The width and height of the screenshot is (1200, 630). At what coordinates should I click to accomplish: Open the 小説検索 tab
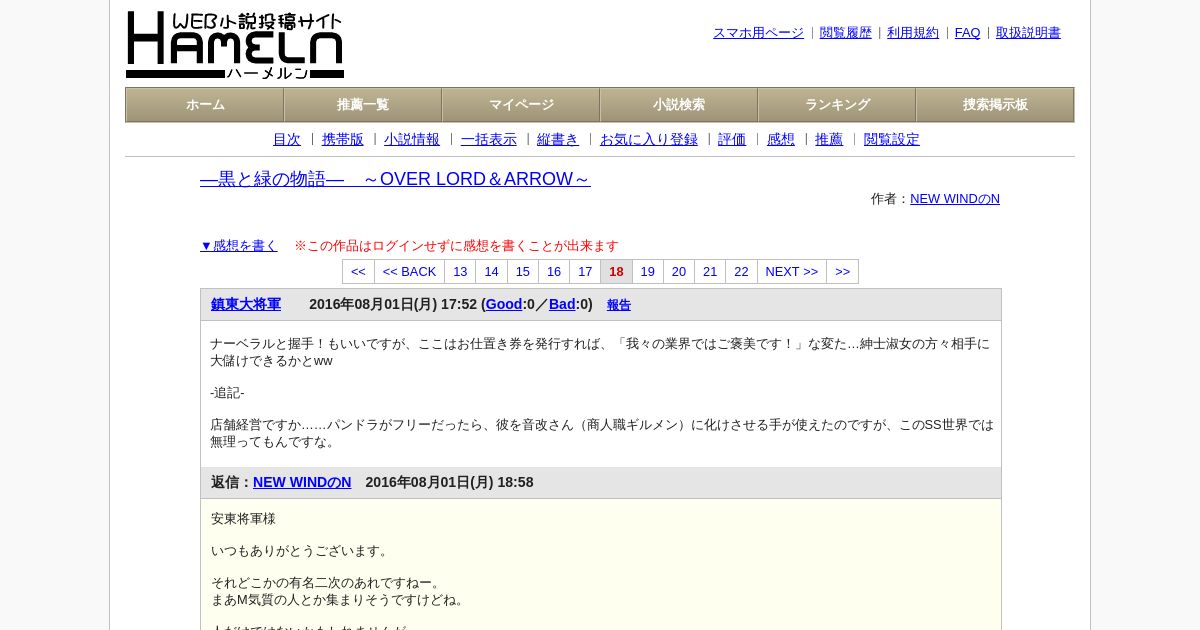pos(679,105)
